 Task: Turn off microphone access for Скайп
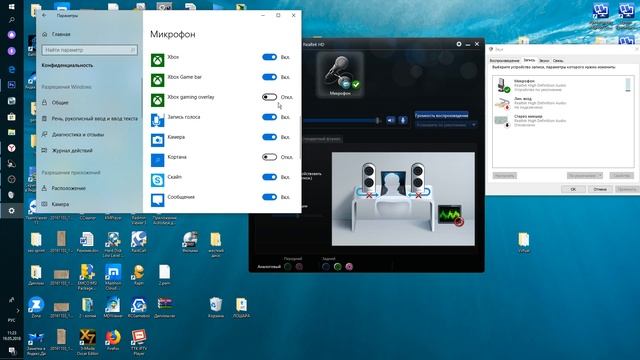tap(269, 177)
